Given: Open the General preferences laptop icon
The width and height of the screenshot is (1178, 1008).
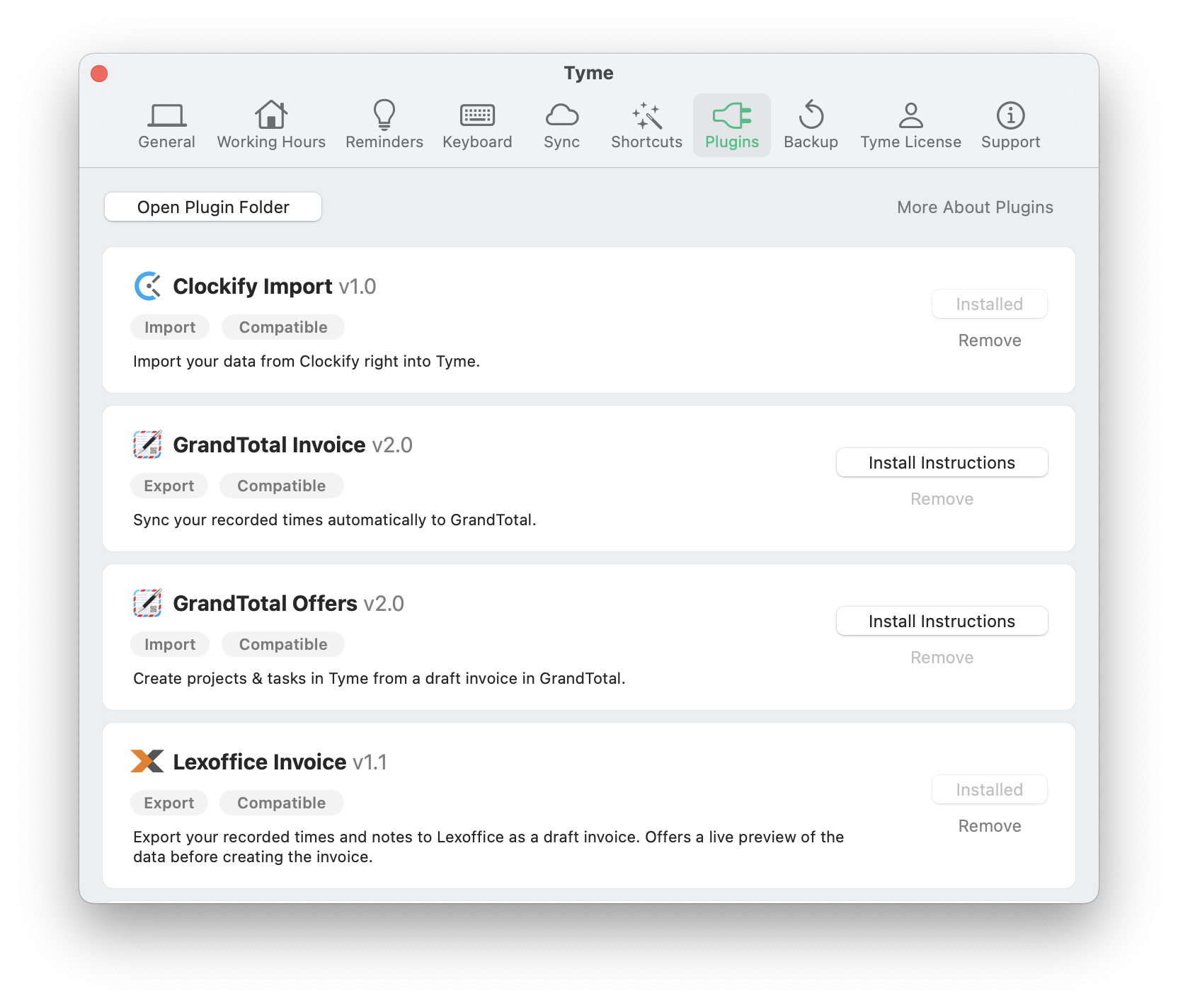Looking at the screenshot, I should [x=166, y=115].
